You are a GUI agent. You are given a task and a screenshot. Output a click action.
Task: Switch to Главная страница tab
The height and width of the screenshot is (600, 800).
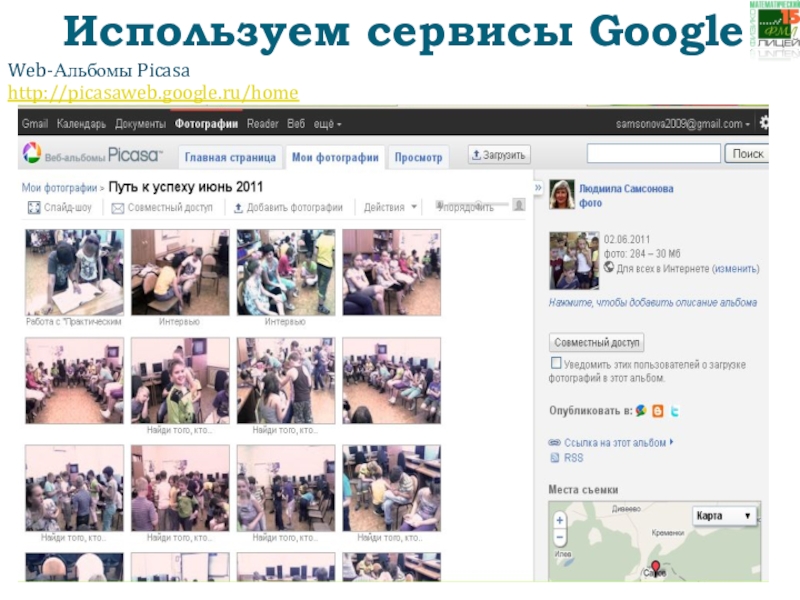[x=230, y=157]
